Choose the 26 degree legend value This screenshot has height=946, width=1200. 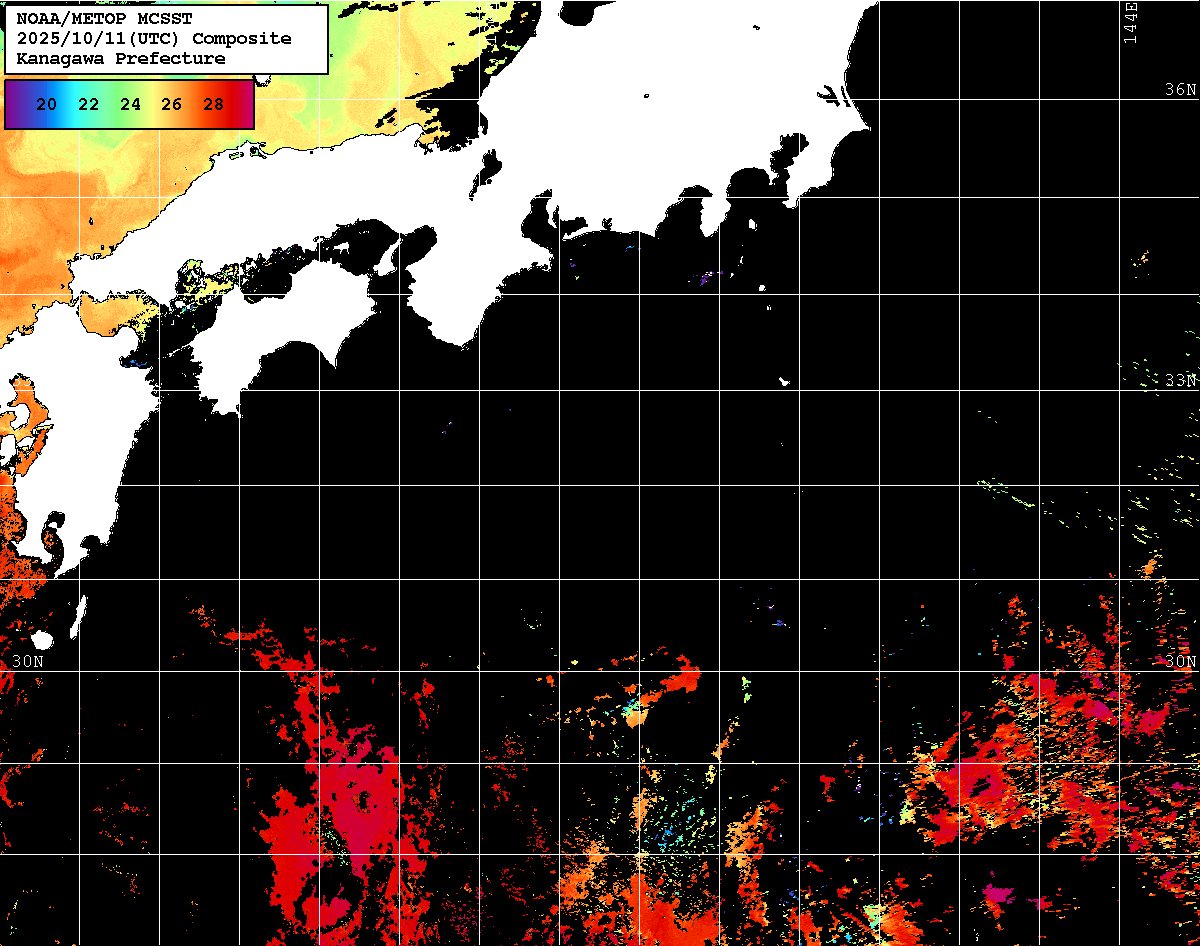point(171,104)
